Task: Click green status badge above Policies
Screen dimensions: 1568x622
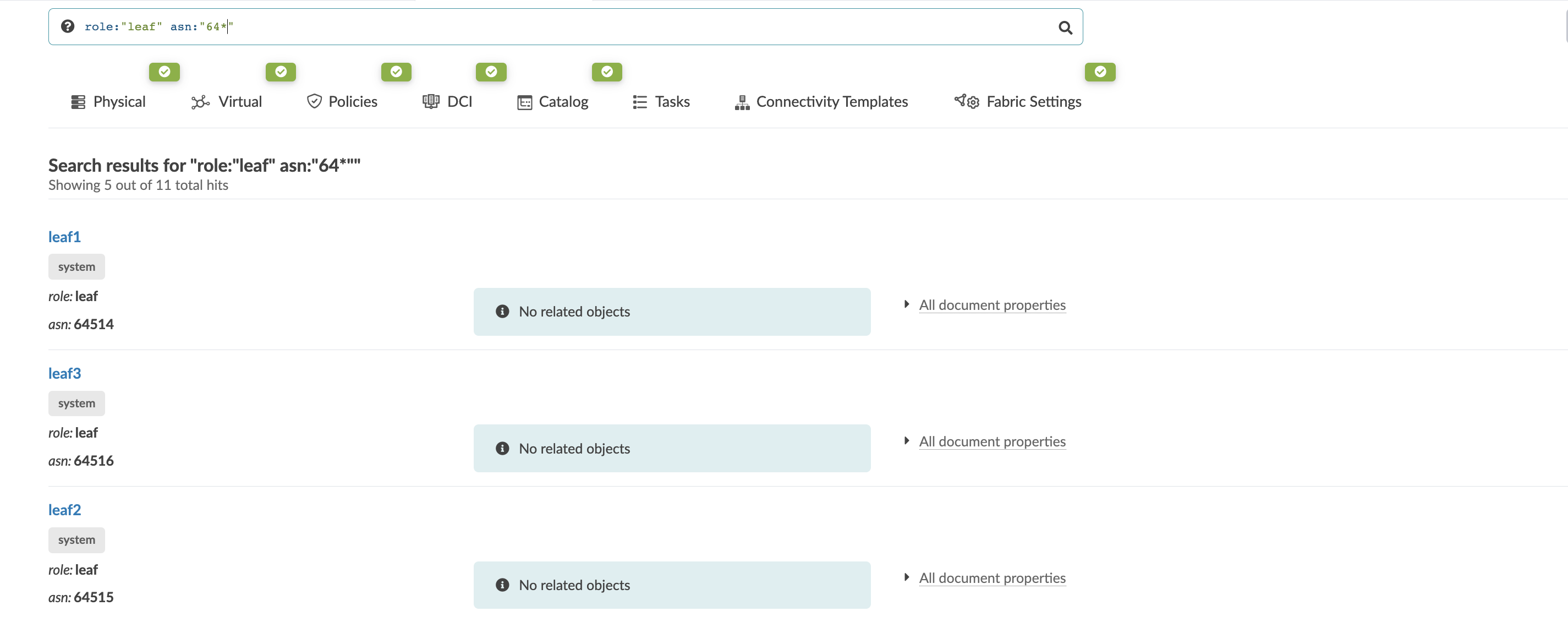Action: 396,72
